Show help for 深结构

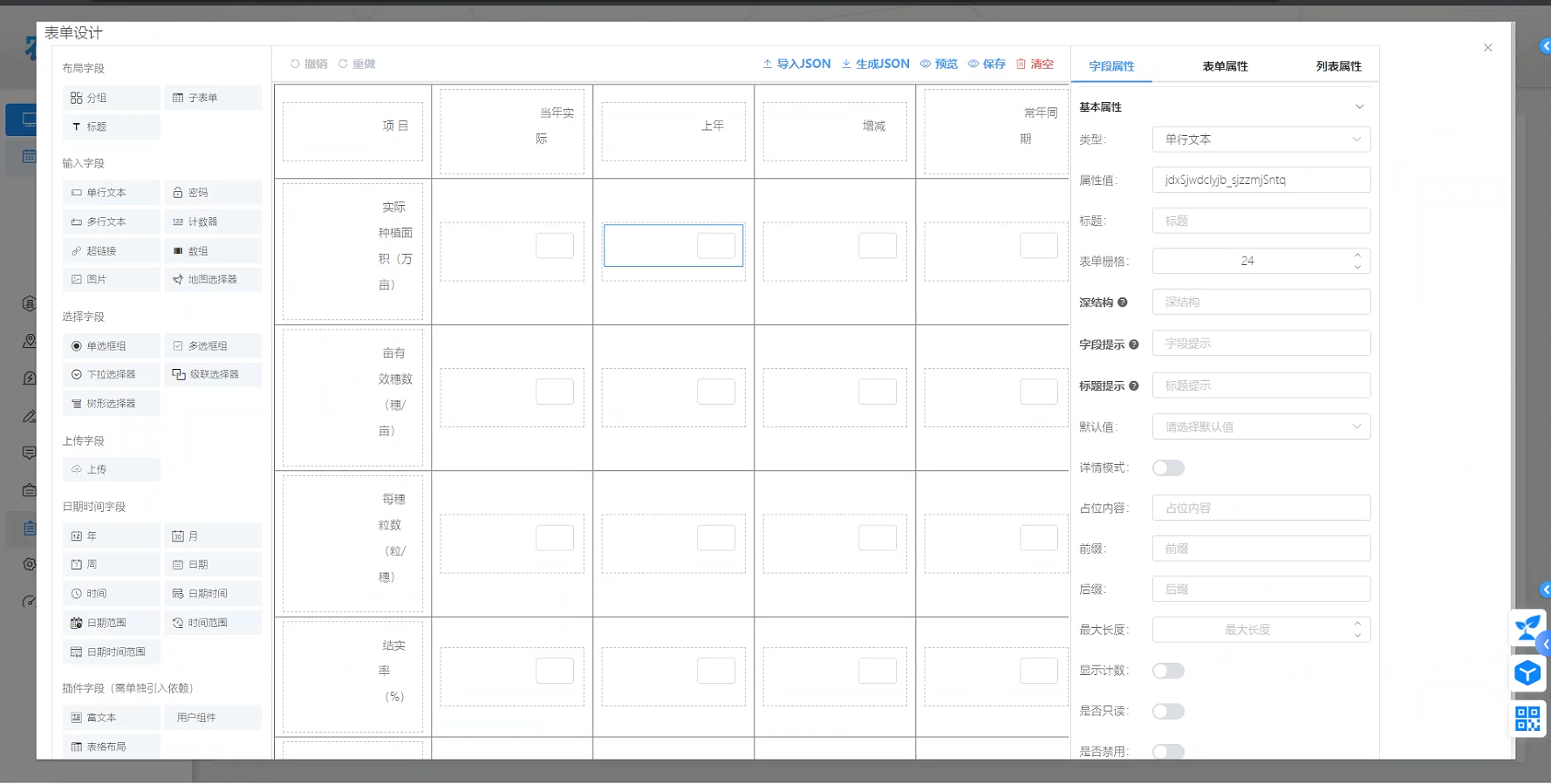coord(1123,303)
